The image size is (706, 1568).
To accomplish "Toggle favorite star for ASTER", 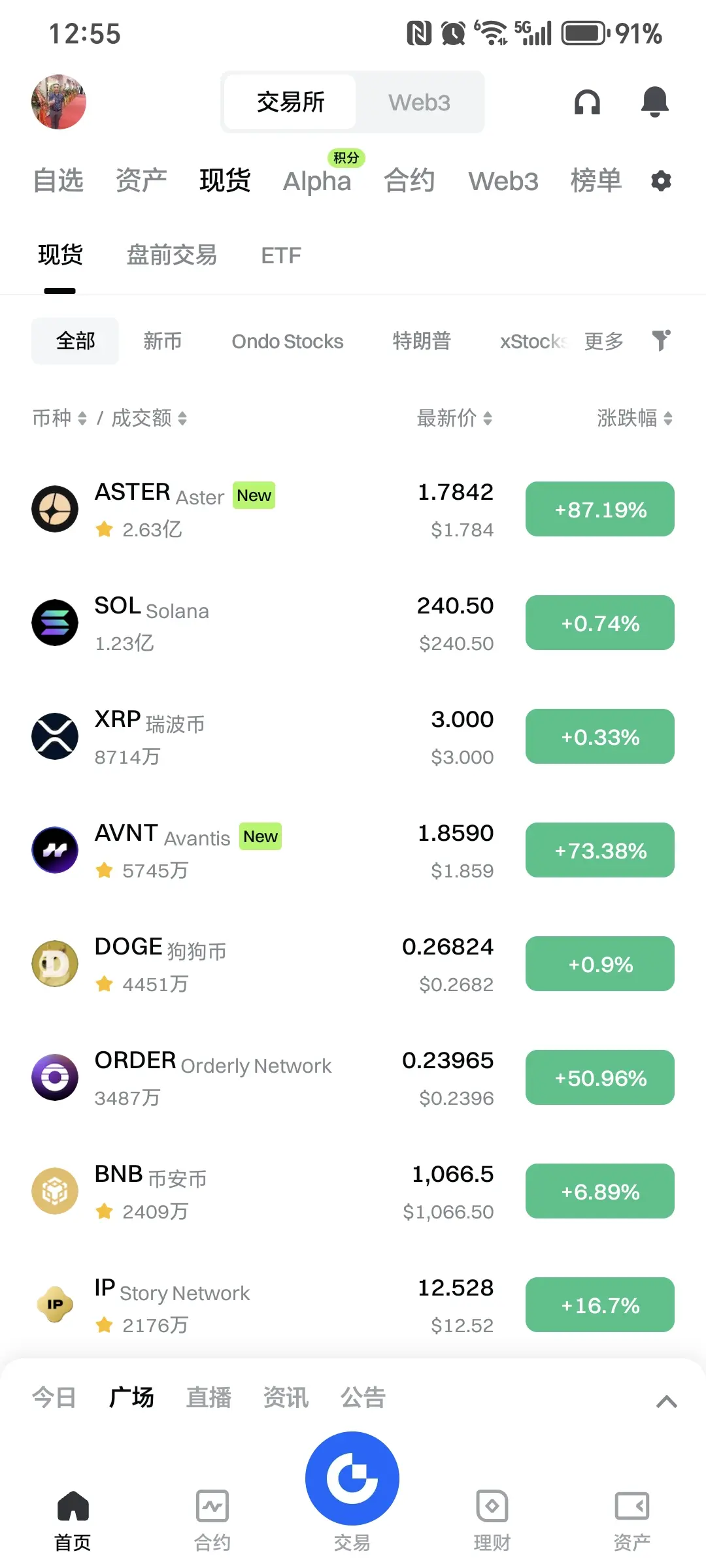I will coord(105,529).
